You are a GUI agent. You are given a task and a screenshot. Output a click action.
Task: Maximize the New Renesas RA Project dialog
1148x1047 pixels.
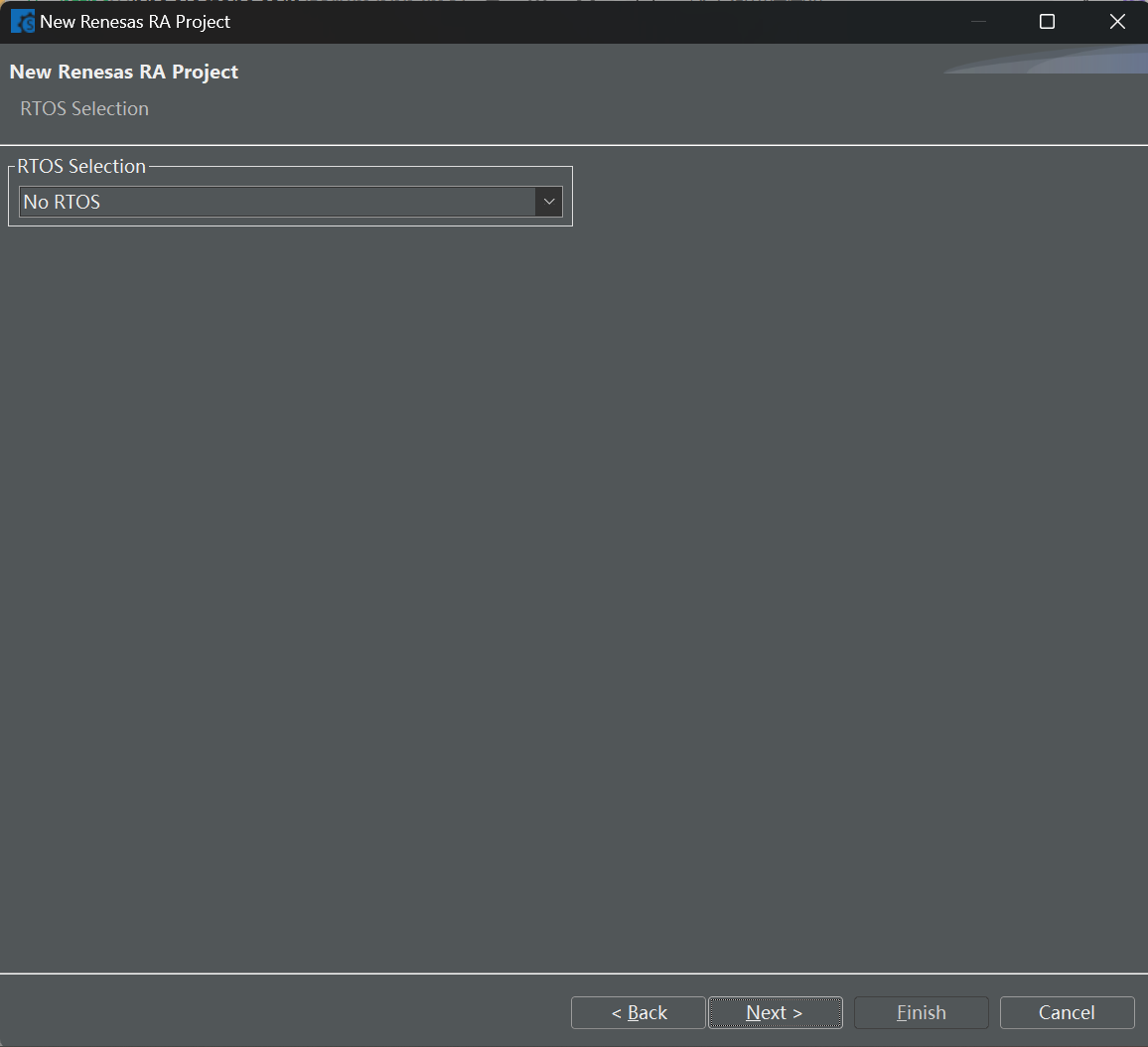click(1047, 22)
